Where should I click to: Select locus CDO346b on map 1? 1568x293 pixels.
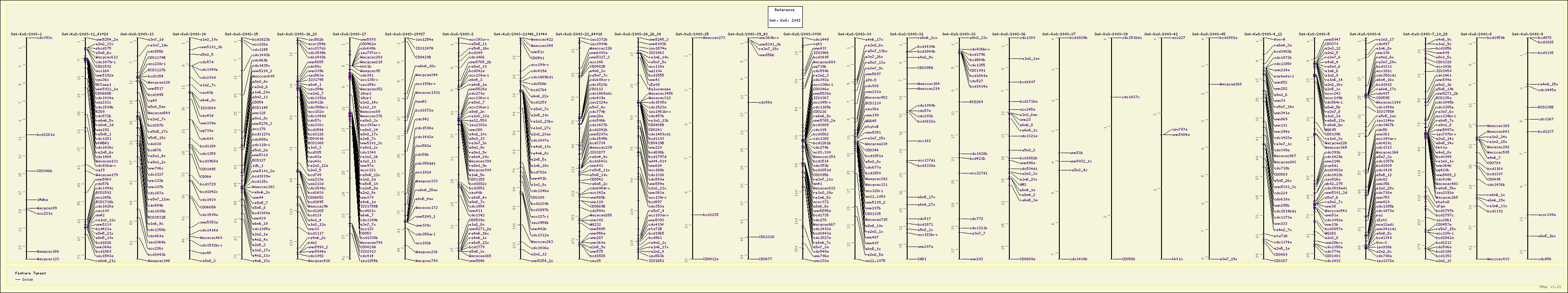(44, 171)
